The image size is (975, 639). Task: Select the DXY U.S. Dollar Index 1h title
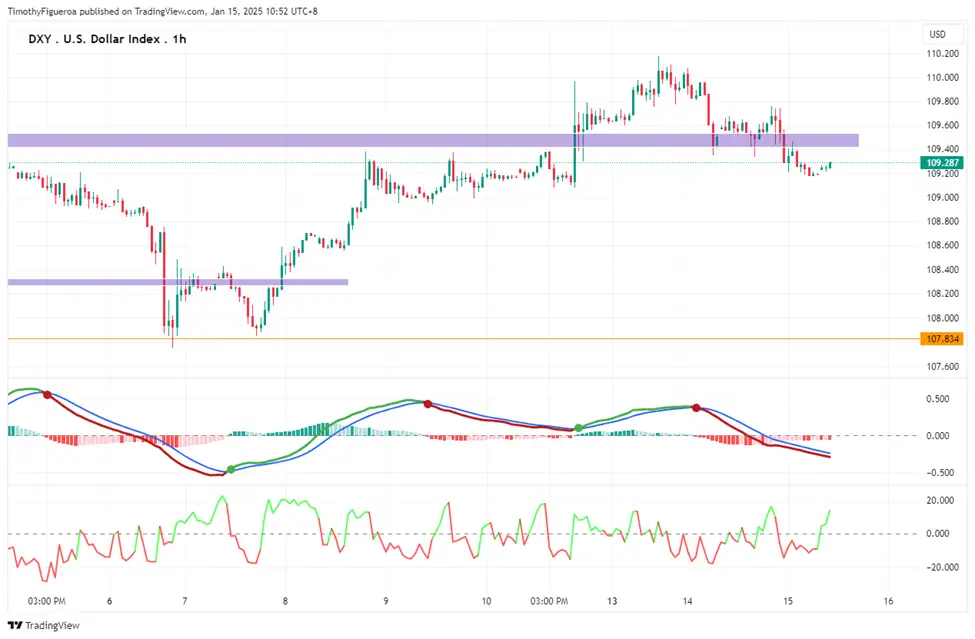(107, 39)
